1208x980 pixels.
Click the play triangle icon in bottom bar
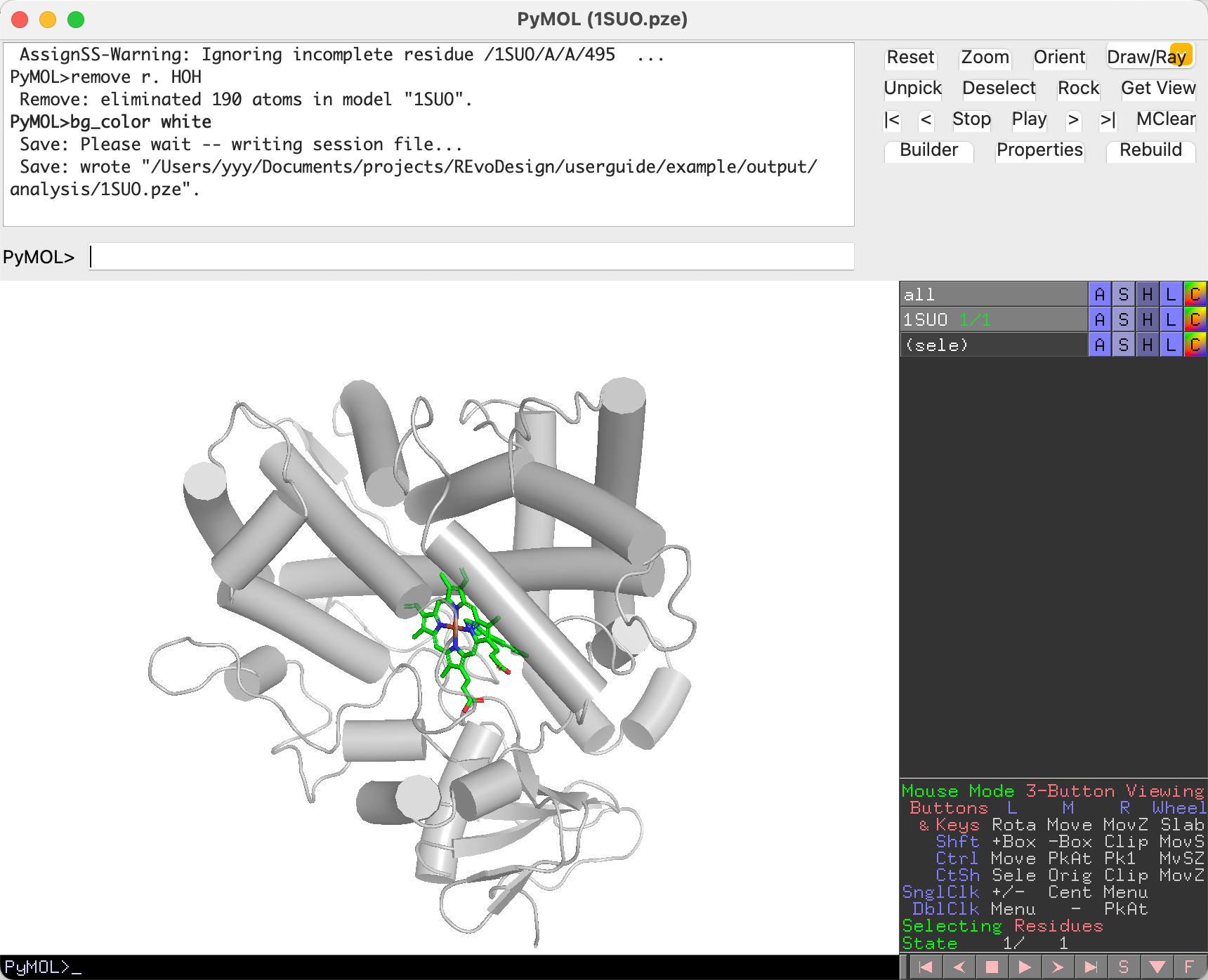point(1025,967)
